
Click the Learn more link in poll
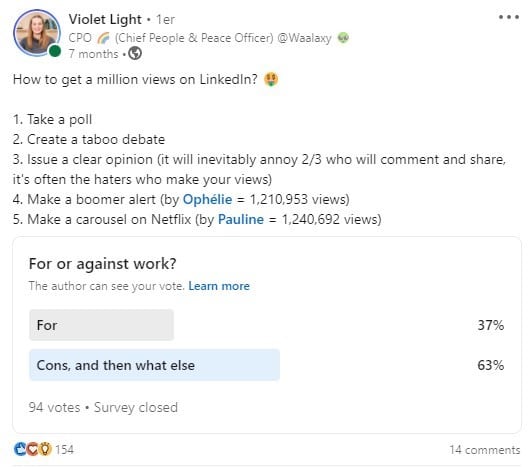pos(219,286)
